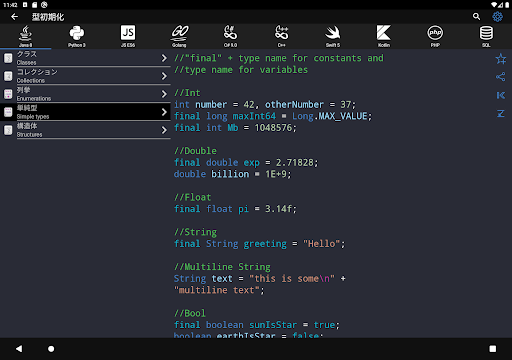Select the Swift 5 language icon
This screenshot has height=360, width=512.
point(333,36)
